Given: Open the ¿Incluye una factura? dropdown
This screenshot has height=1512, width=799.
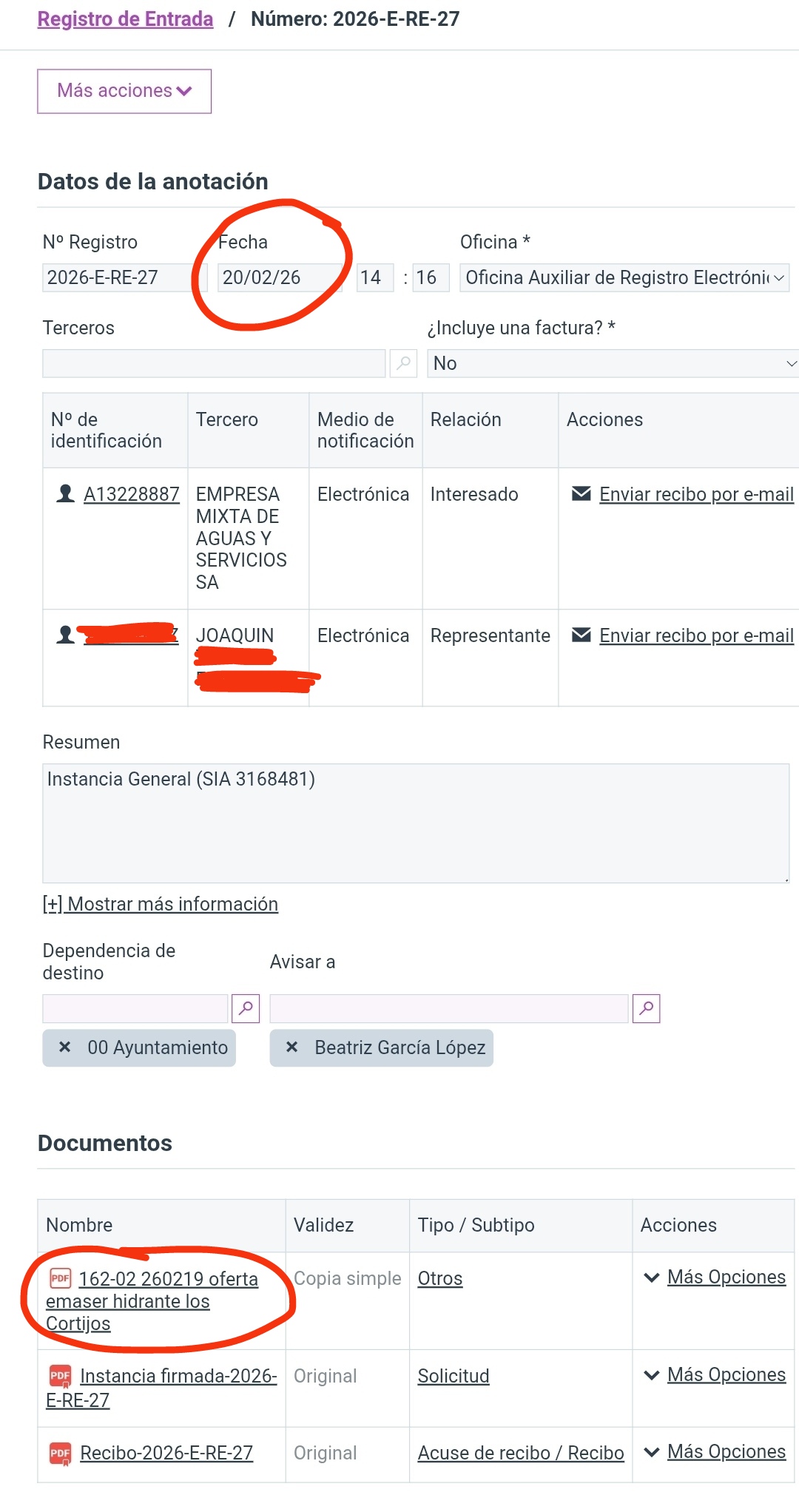Looking at the screenshot, I should click(x=613, y=364).
